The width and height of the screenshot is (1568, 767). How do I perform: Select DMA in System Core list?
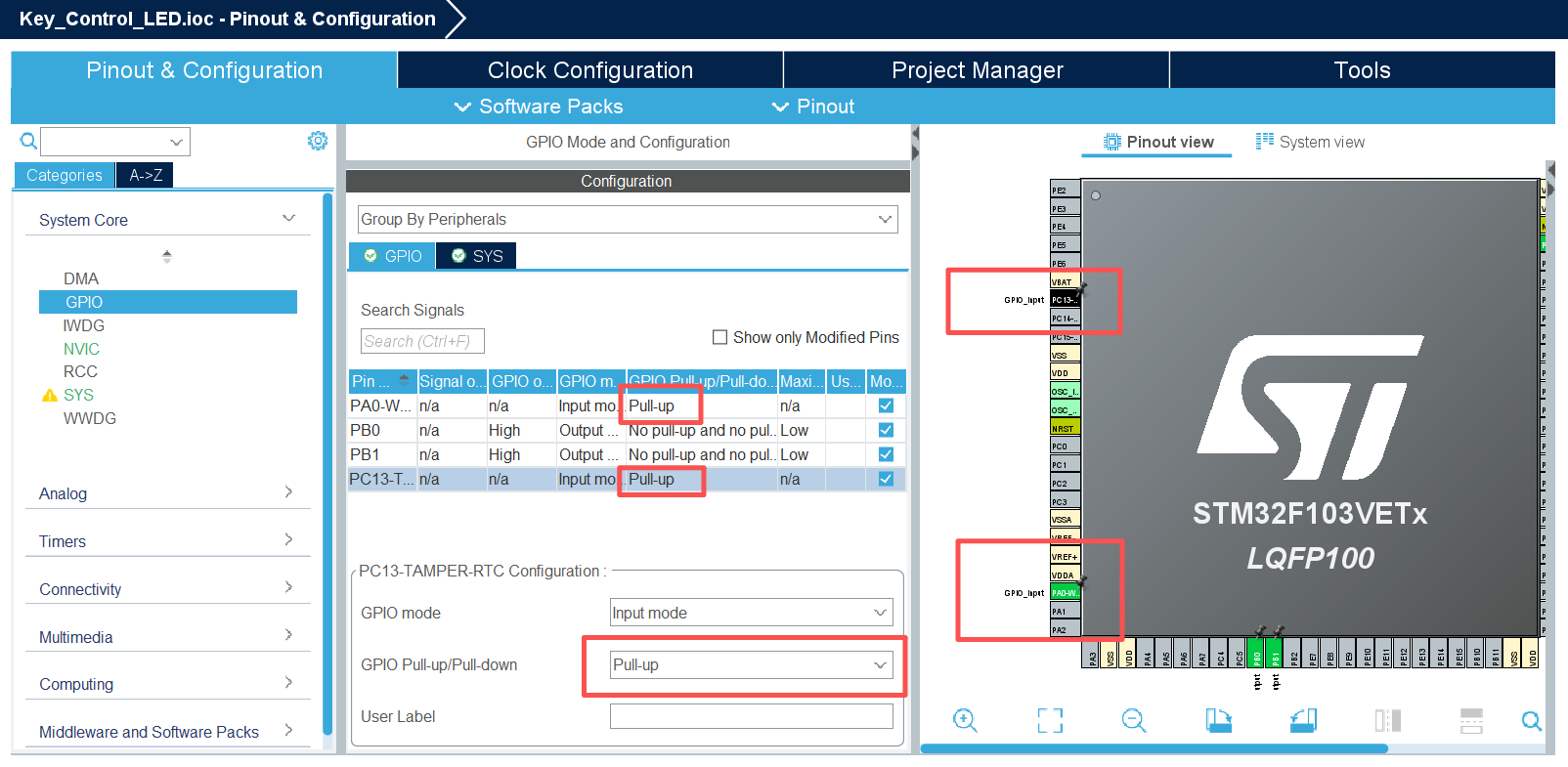click(81, 278)
